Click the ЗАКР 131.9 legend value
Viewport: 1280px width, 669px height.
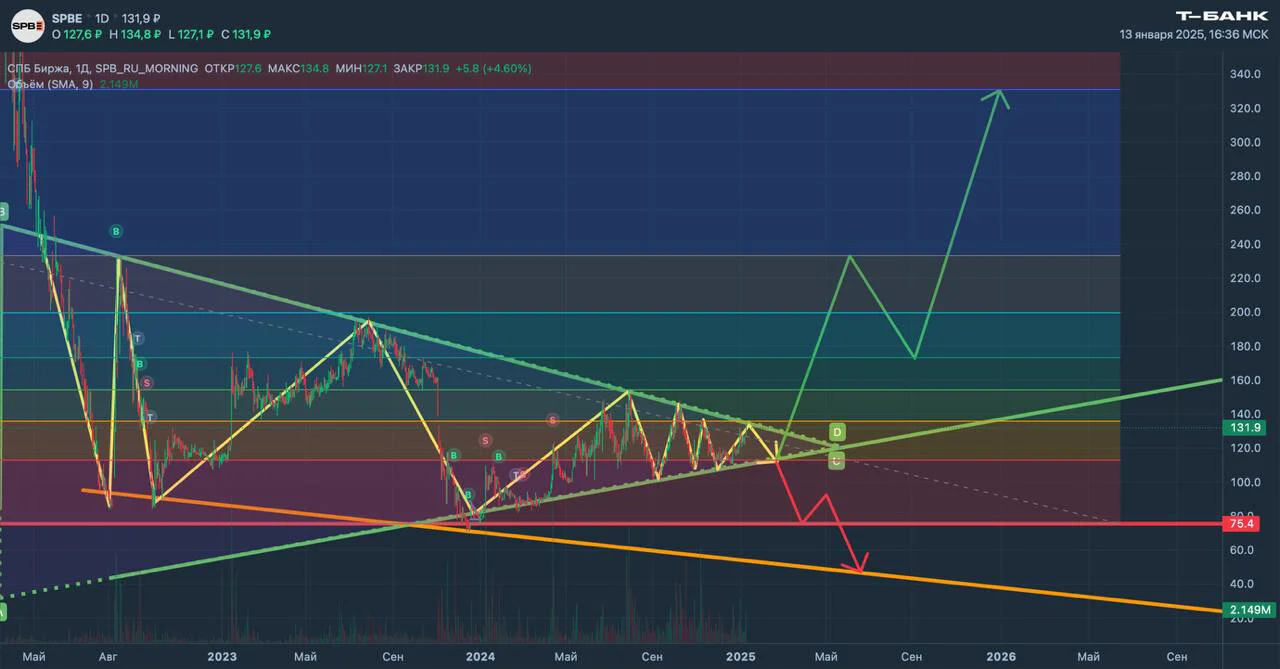(x=421, y=69)
